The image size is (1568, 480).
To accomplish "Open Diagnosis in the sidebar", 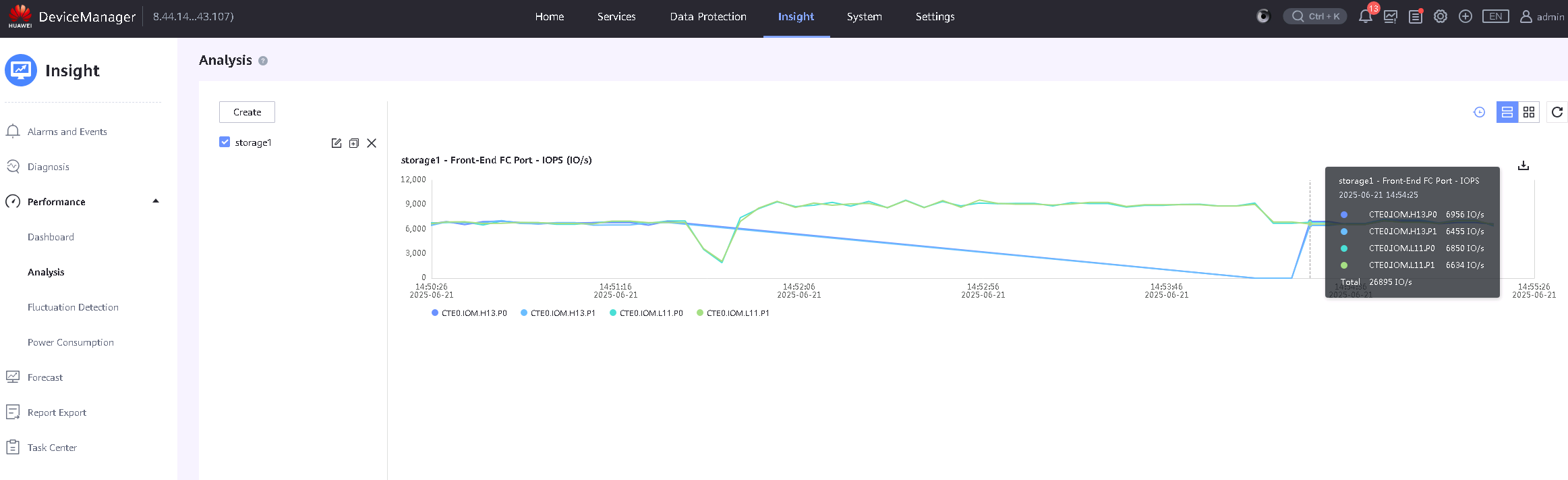I will pyautogui.click(x=49, y=167).
